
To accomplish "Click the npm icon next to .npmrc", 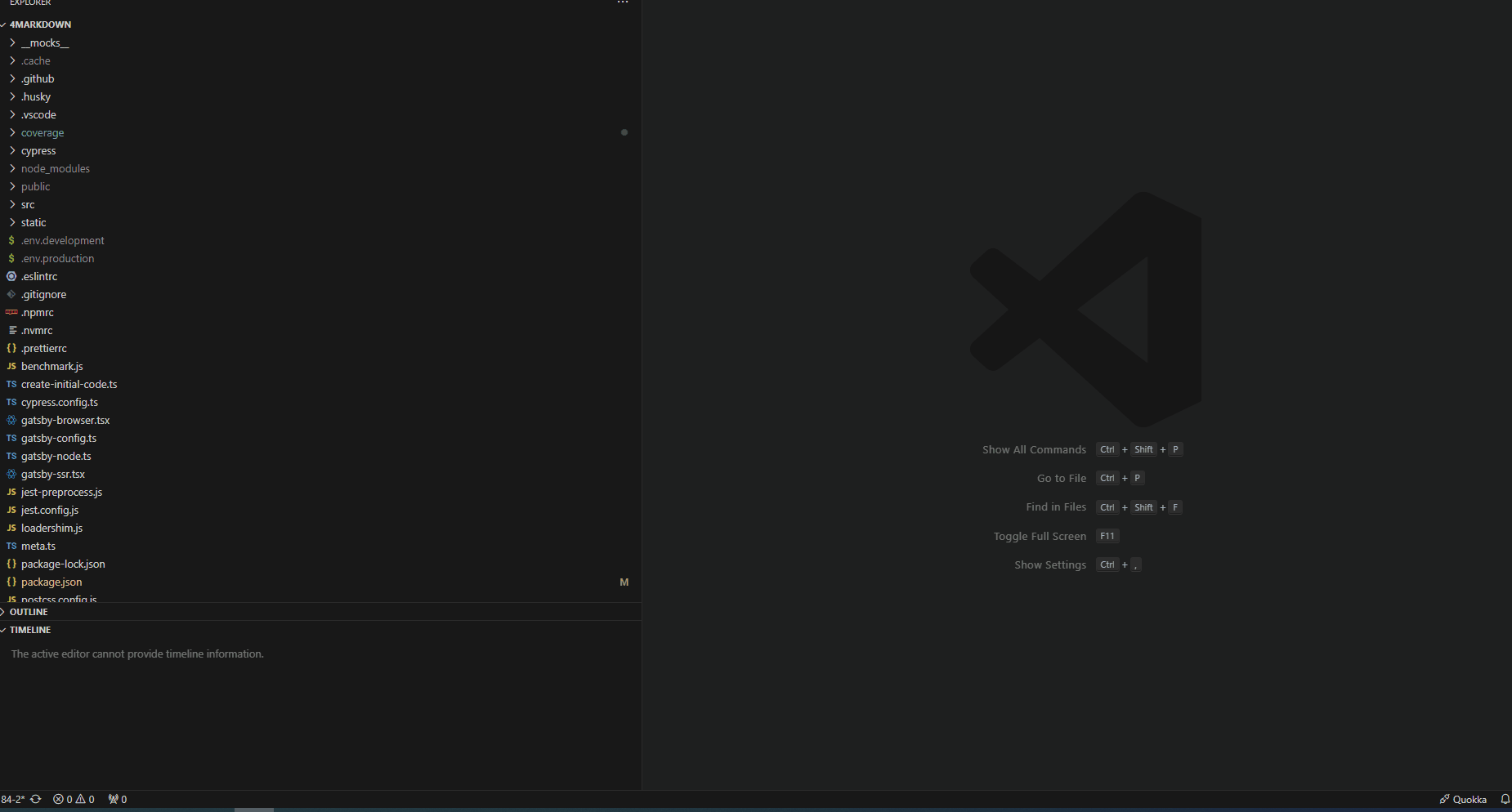I will click(x=11, y=312).
